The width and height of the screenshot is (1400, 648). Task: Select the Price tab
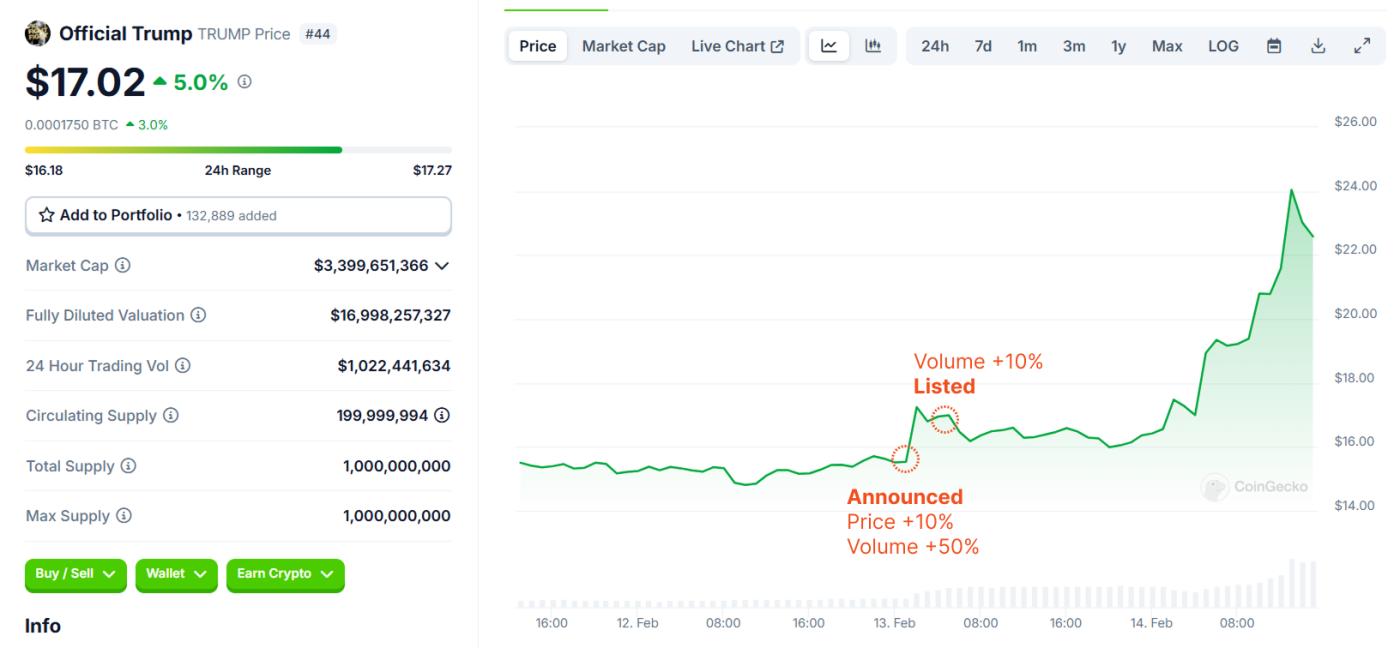(x=538, y=46)
